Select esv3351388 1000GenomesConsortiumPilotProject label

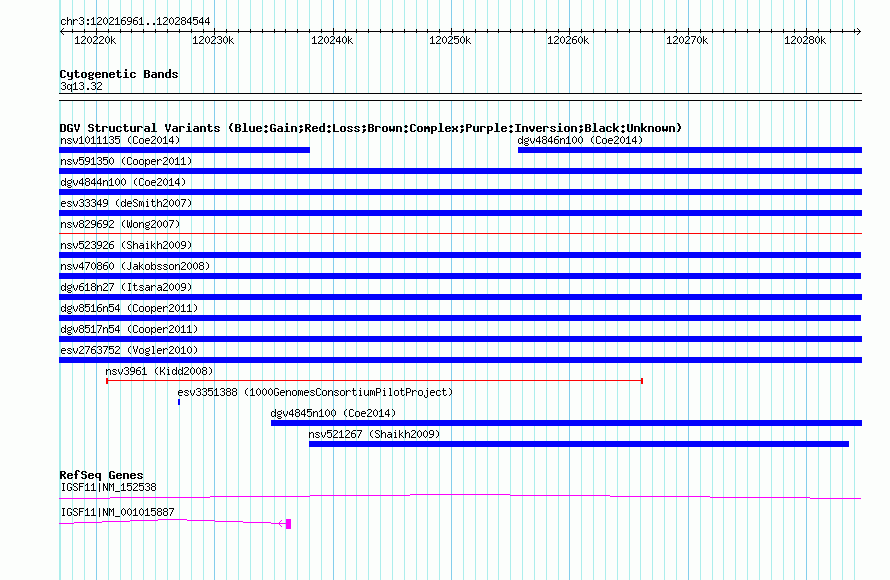coord(315,392)
